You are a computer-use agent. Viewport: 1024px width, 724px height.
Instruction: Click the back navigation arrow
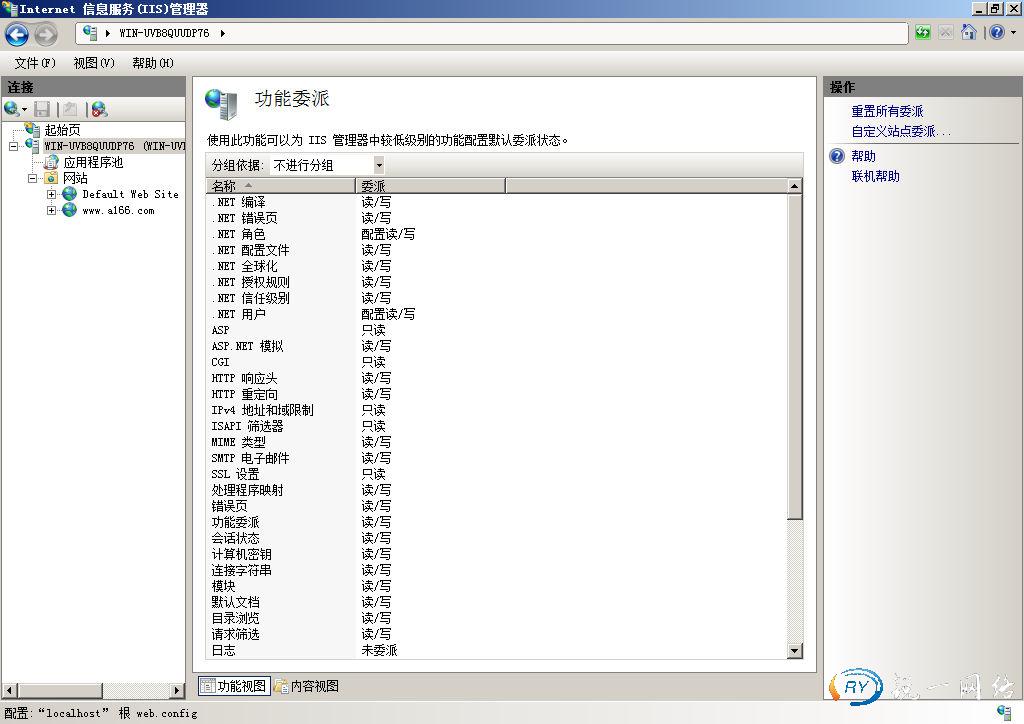click(18, 33)
